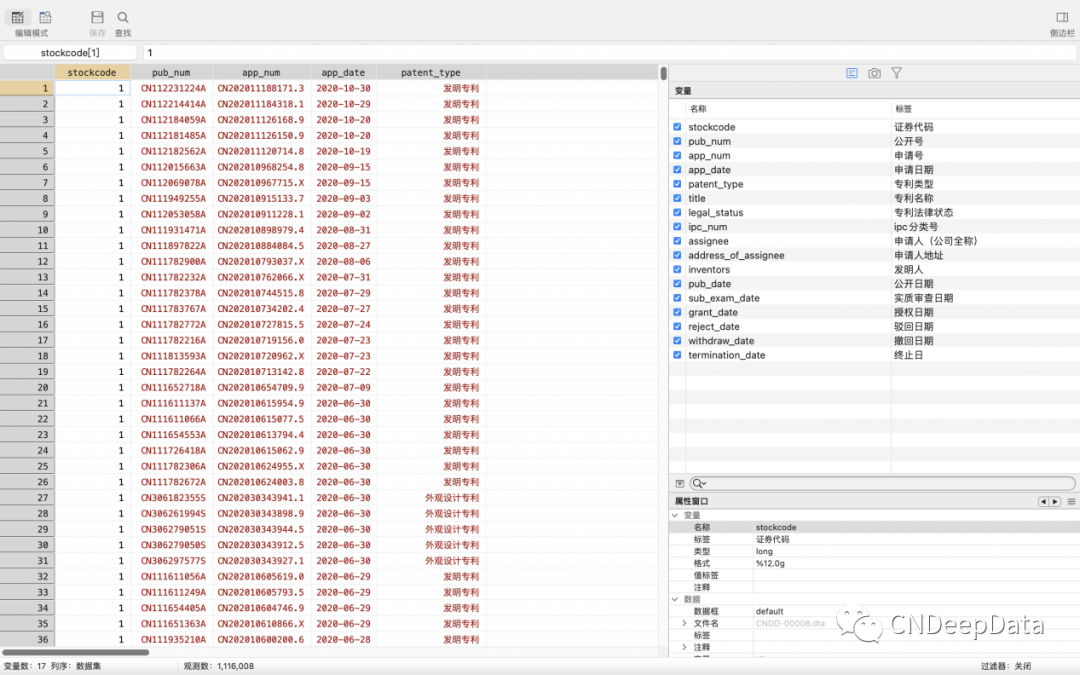Select the pub_date variable row
Image resolution: width=1080 pixels, height=675 pixels.
[875, 284]
